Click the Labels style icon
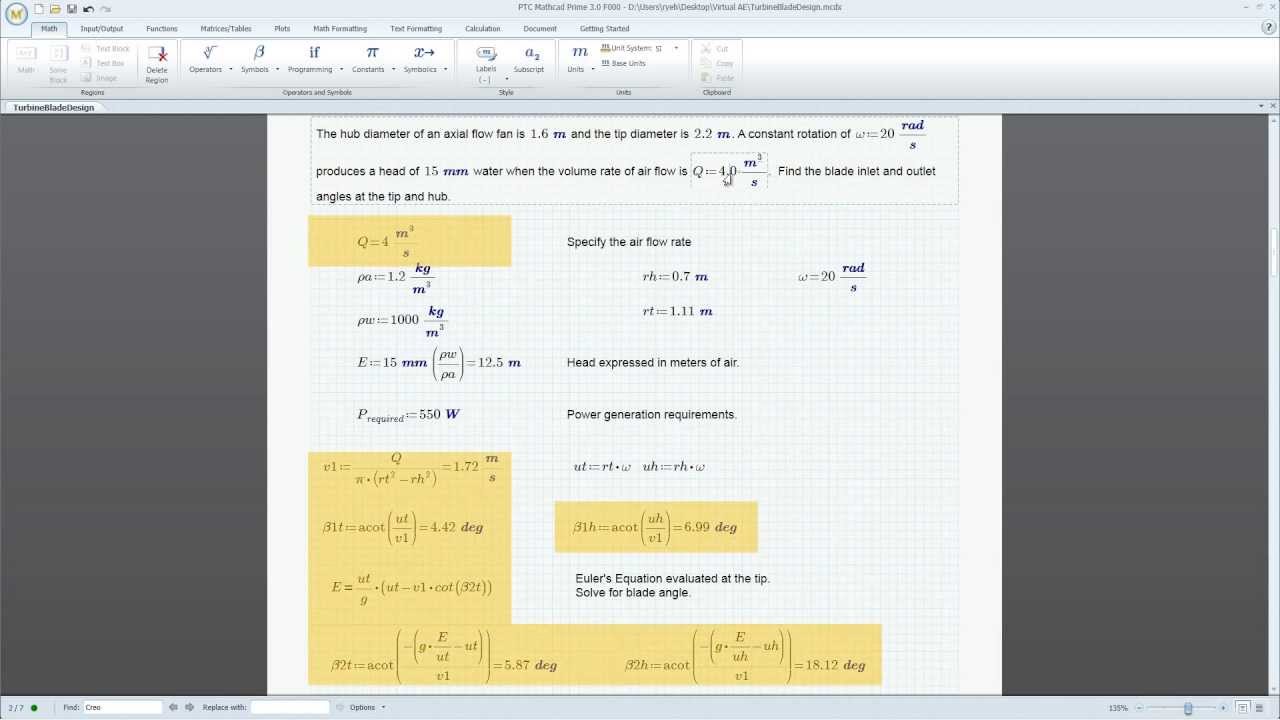 point(486,53)
